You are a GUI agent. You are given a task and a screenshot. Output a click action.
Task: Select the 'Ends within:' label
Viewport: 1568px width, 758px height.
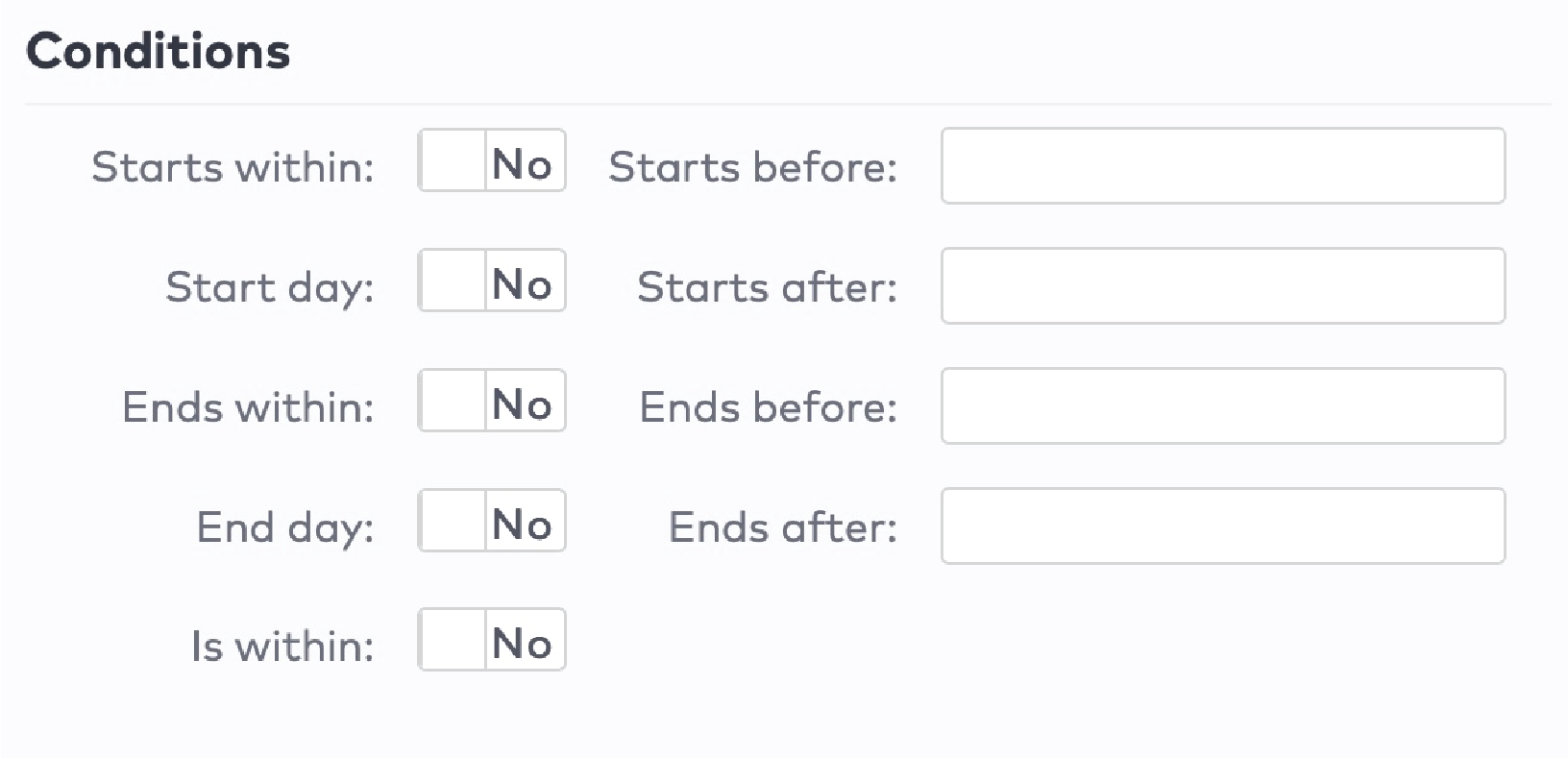[x=248, y=407]
